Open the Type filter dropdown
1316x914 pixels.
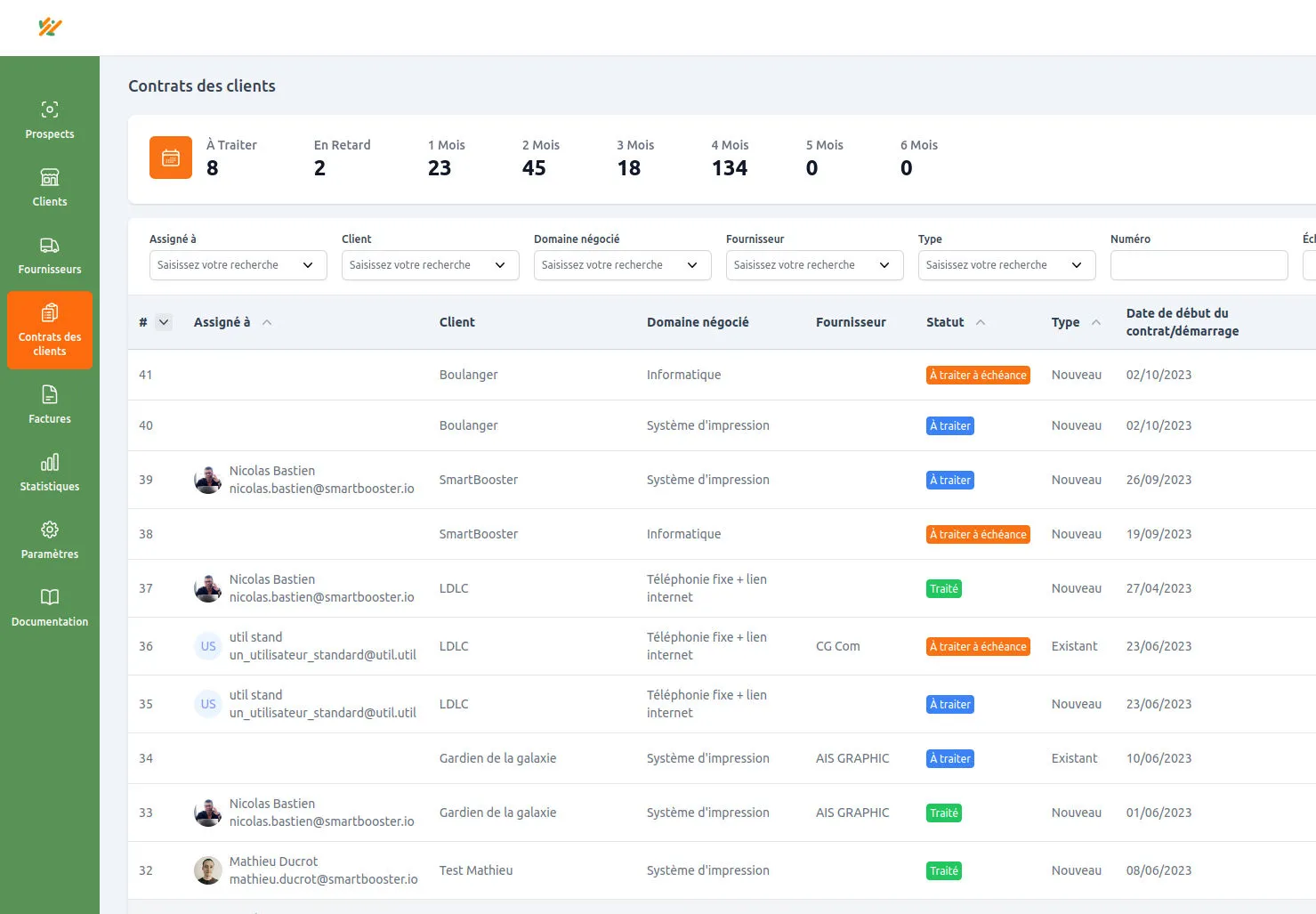(1006, 264)
